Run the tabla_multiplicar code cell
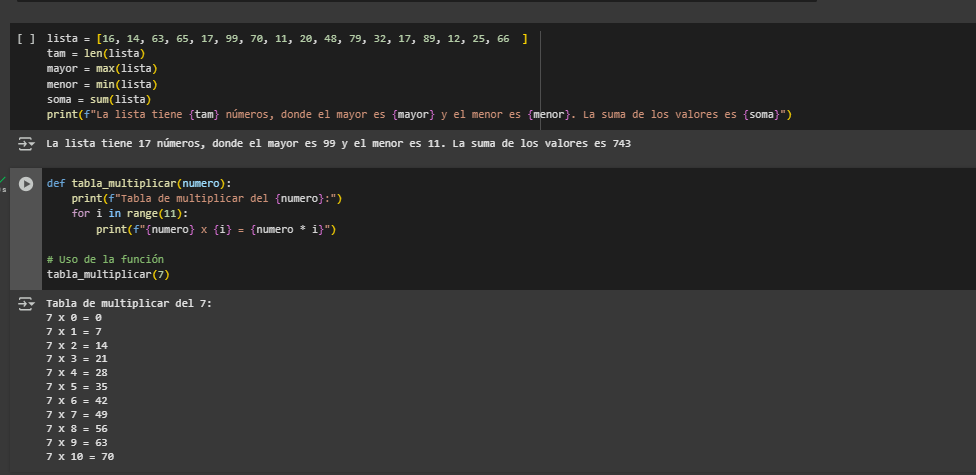The width and height of the screenshot is (976, 475). pyautogui.click(x=26, y=184)
